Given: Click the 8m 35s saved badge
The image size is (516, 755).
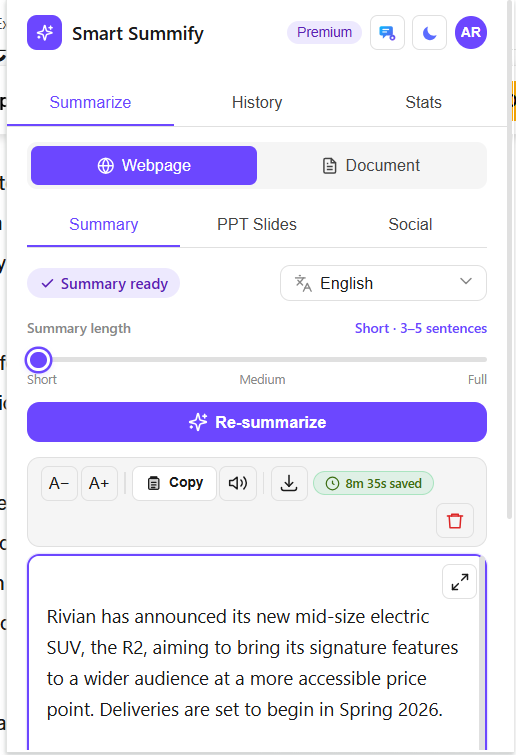Looking at the screenshot, I should pyautogui.click(x=374, y=483).
